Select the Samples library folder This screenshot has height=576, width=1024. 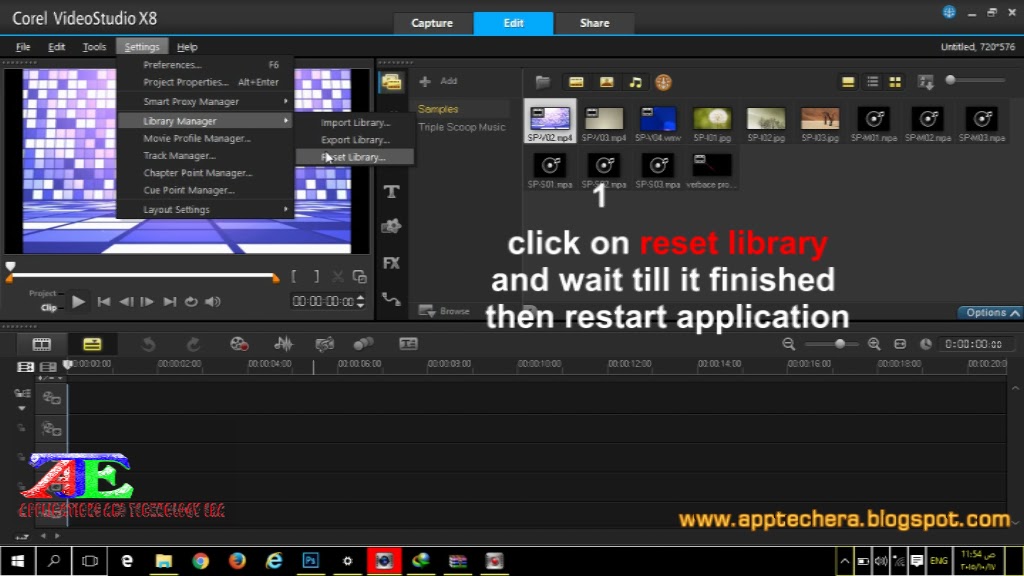(438, 109)
